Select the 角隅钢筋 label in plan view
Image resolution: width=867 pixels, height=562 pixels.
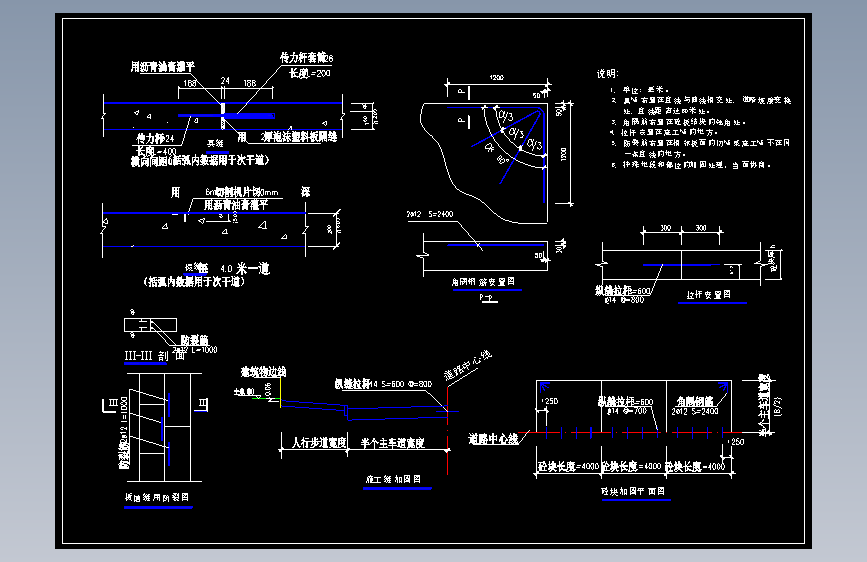click(x=695, y=401)
